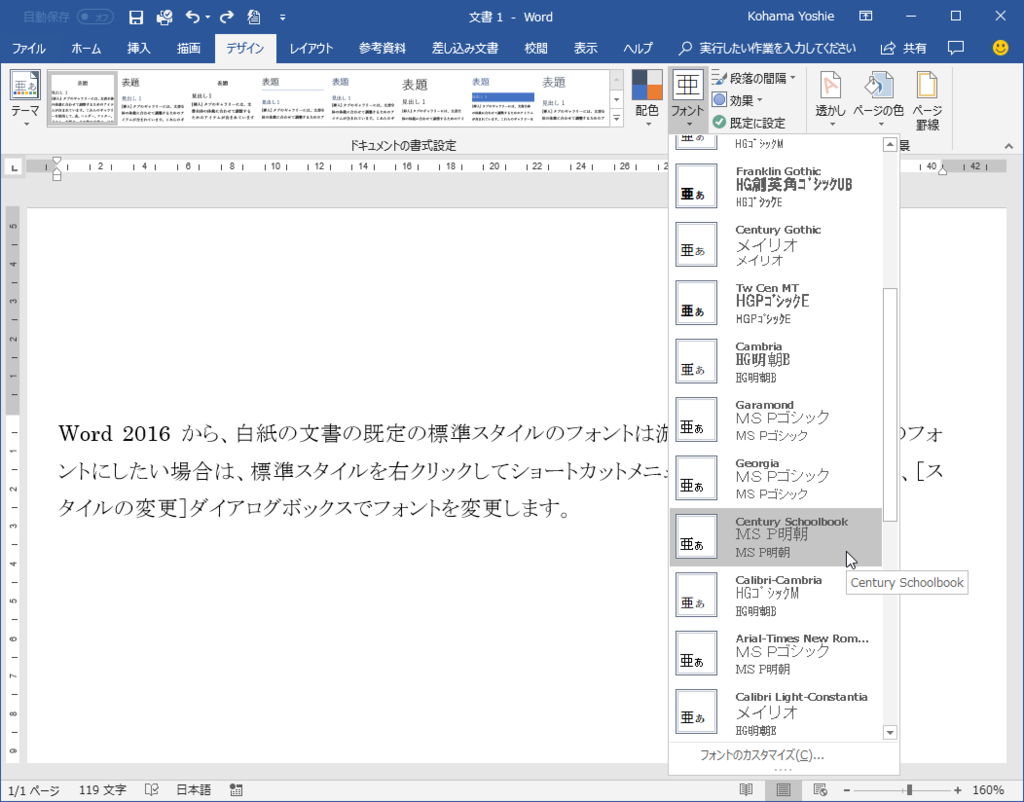Screen dimensions: 1024x802
Task: Click the 160% zoom level
Action: click(988, 790)
